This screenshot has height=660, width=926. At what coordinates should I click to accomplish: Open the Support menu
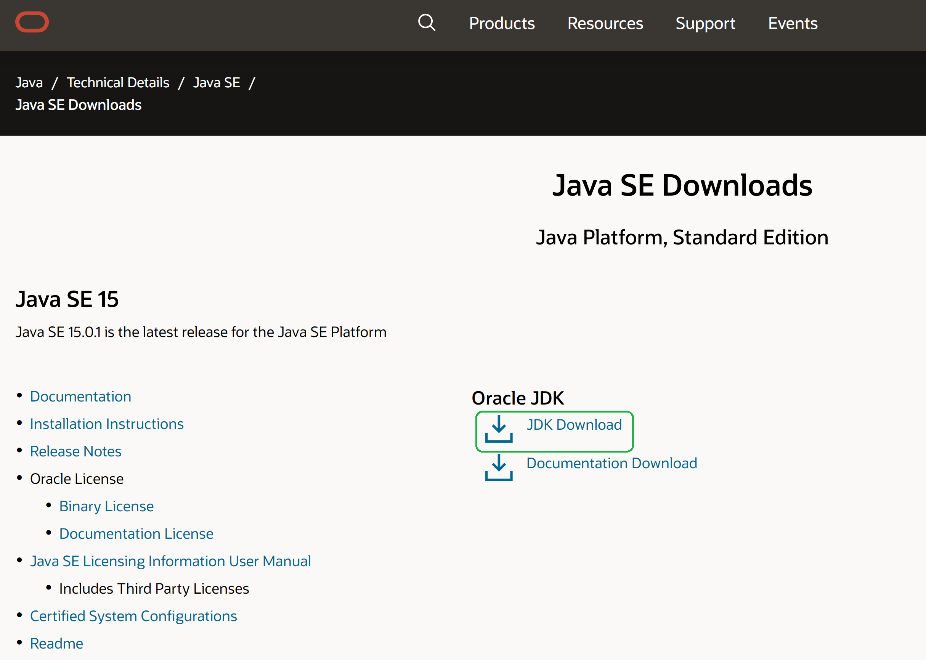pos(705,23)
